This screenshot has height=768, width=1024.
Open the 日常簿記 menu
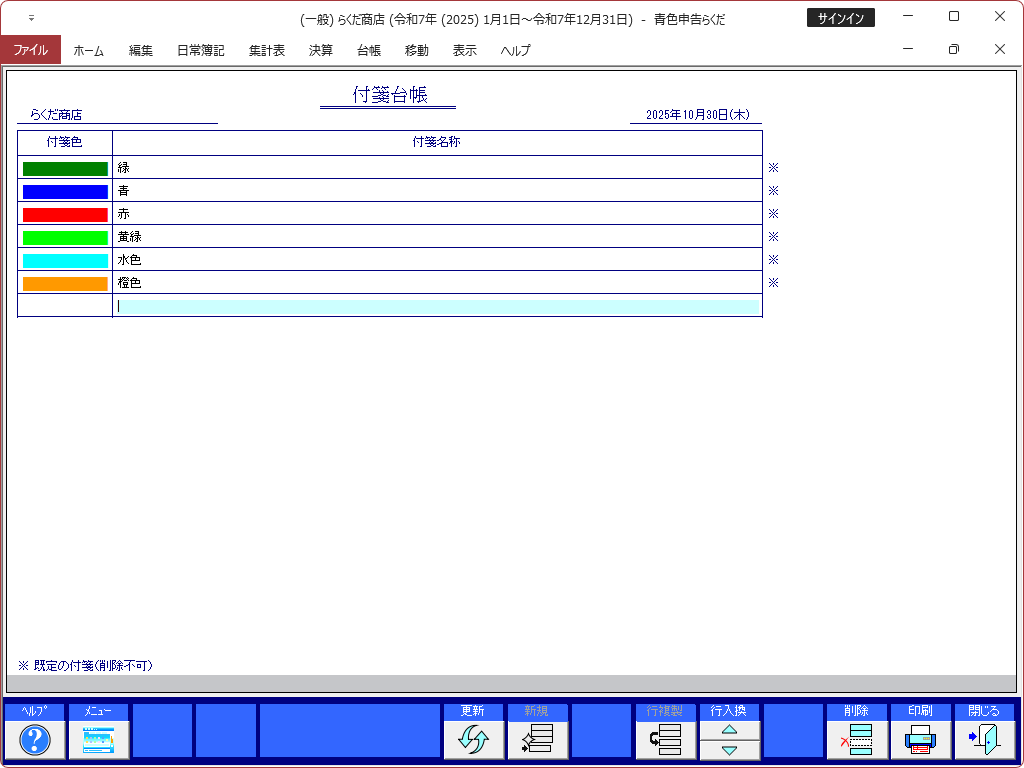coord(200,50)
